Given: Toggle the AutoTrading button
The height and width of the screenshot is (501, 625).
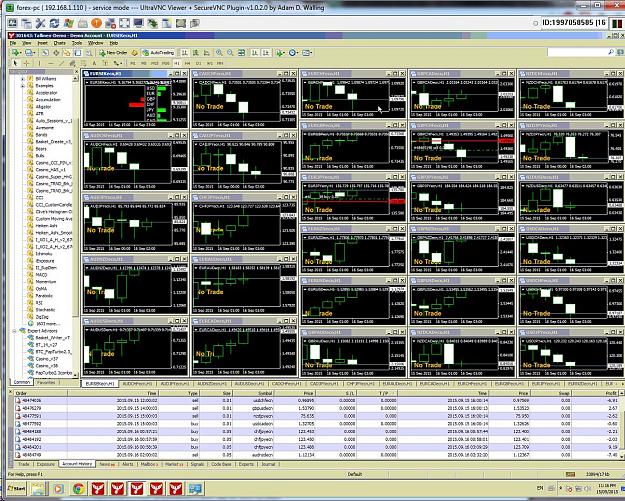Looking at the screenshot, I should coord(158,53).
